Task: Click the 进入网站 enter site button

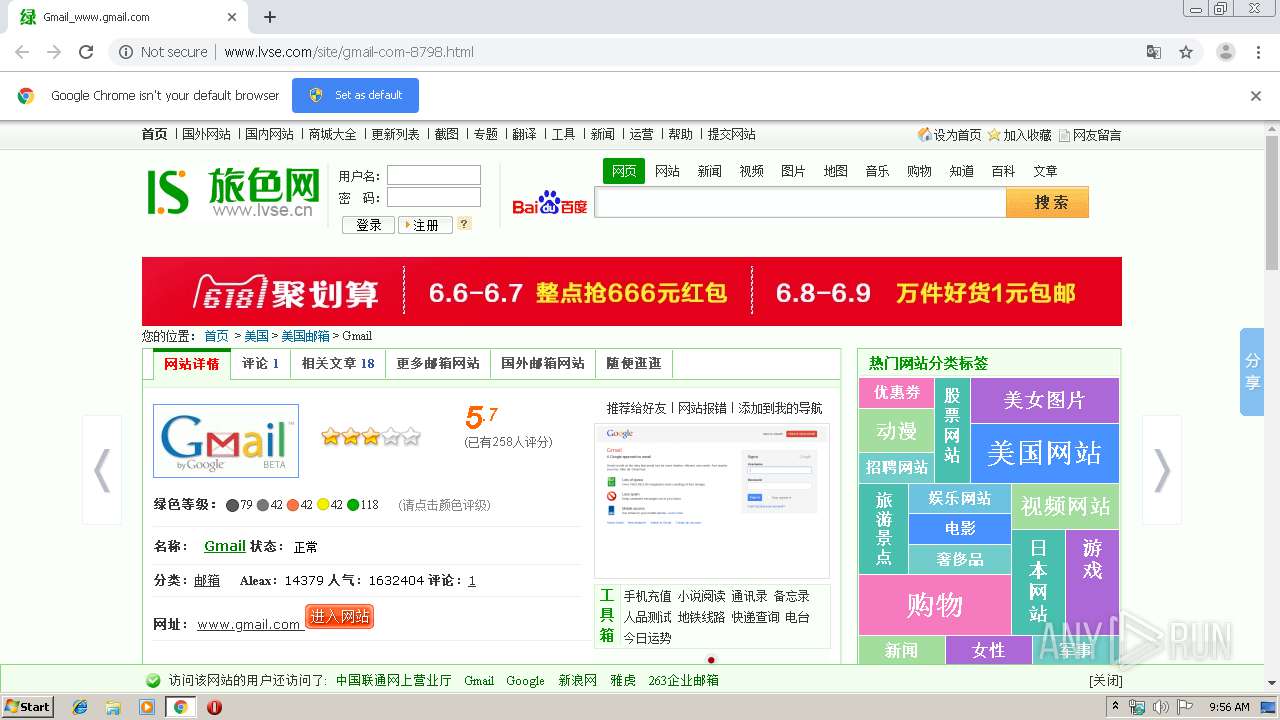Action: pos(339,617)
